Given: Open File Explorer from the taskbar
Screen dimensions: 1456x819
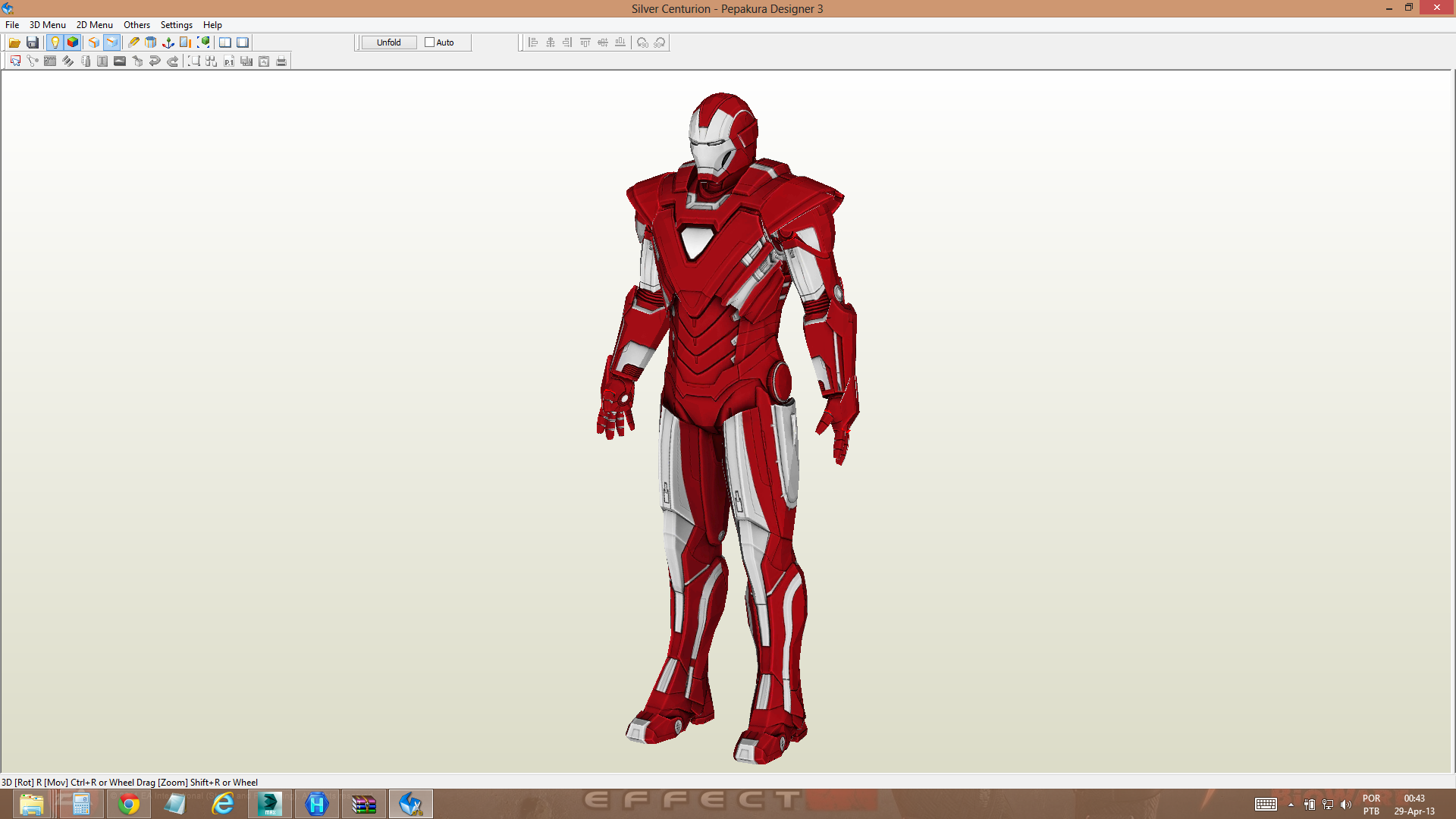Looking at the screenshot, I should pyautogui.click(x=31, y=804).
